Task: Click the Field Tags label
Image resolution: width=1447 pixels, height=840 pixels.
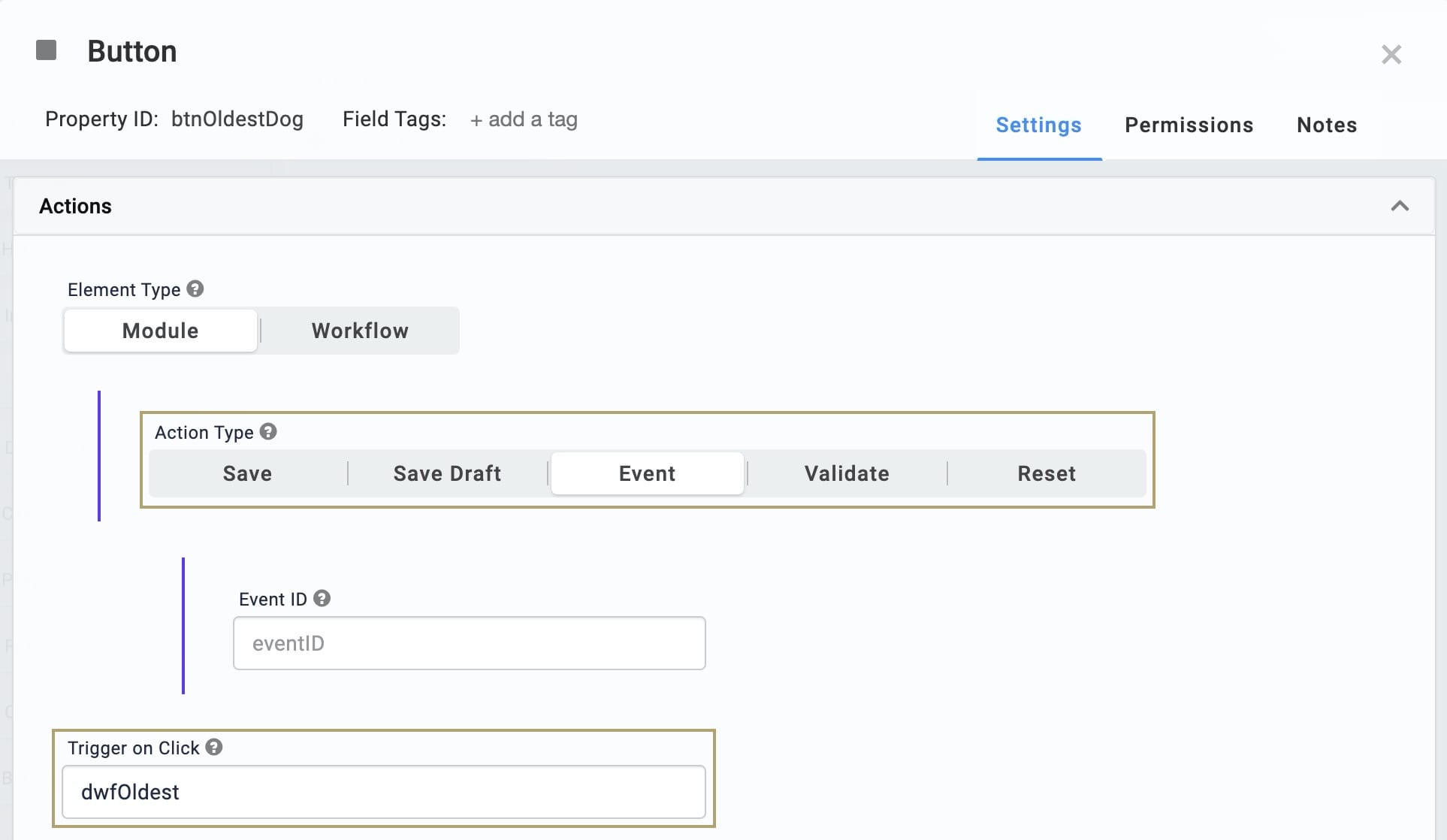Action: coord(394,119)
